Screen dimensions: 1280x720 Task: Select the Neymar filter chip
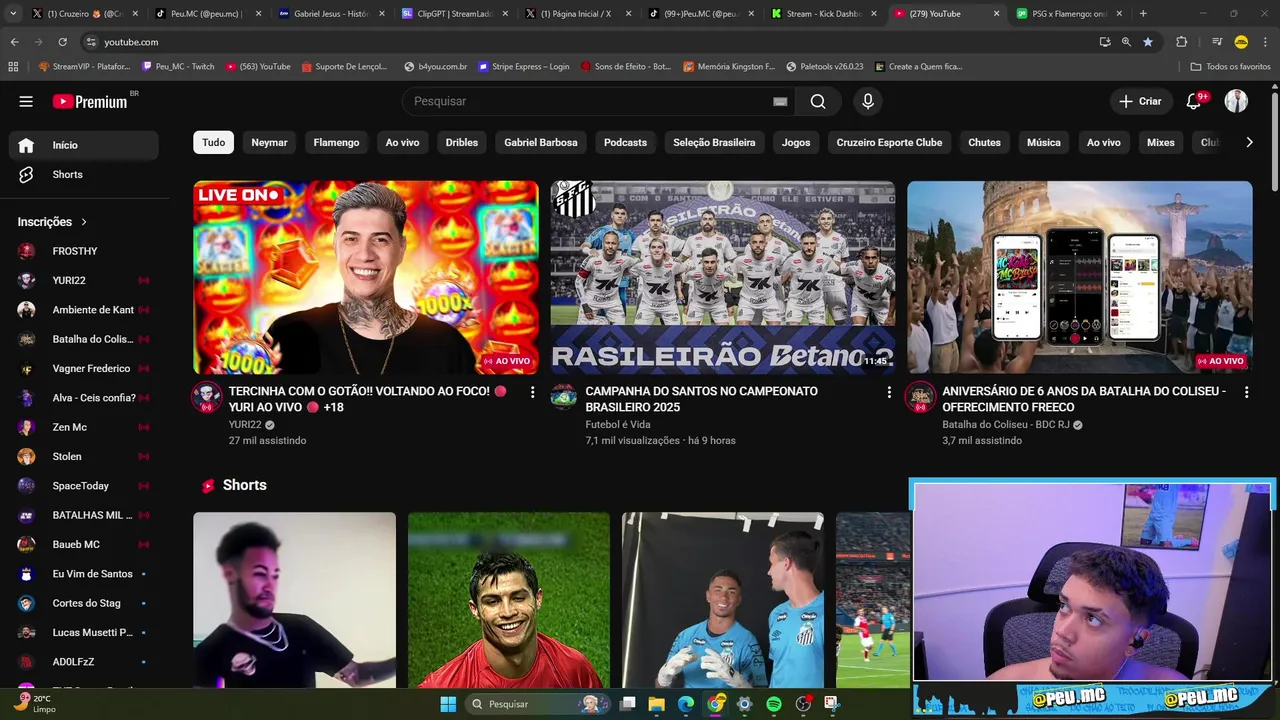(269, 142)
